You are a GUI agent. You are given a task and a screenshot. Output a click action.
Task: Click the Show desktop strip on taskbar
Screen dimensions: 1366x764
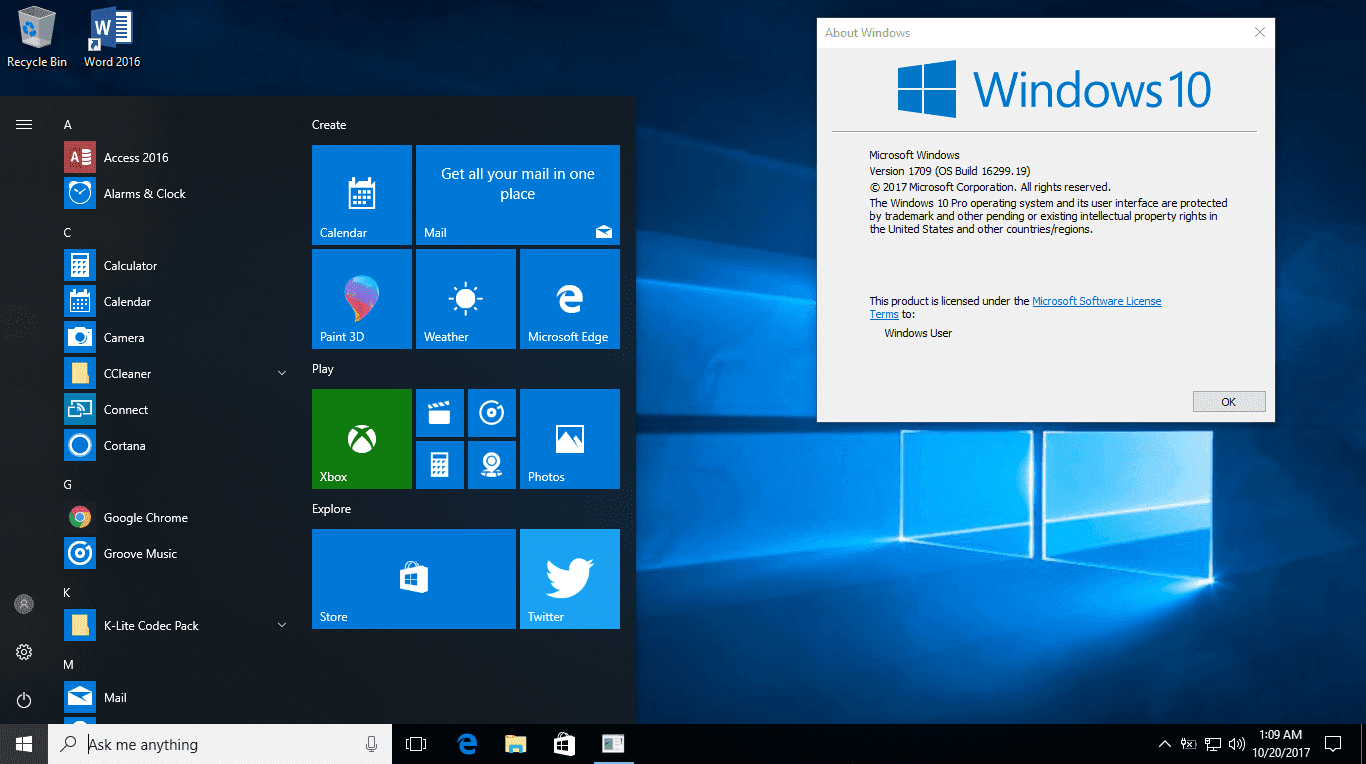click(1363, 744)
